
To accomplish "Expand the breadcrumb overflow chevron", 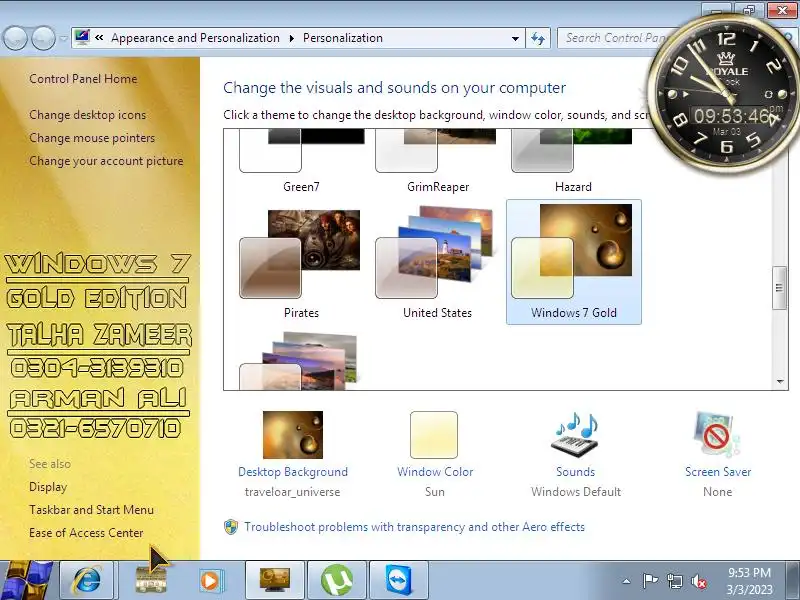I will [x=99, y=37].
